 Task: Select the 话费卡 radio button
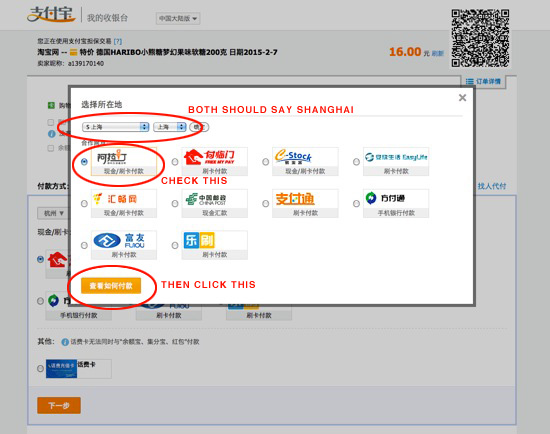[x=40, y=368]
